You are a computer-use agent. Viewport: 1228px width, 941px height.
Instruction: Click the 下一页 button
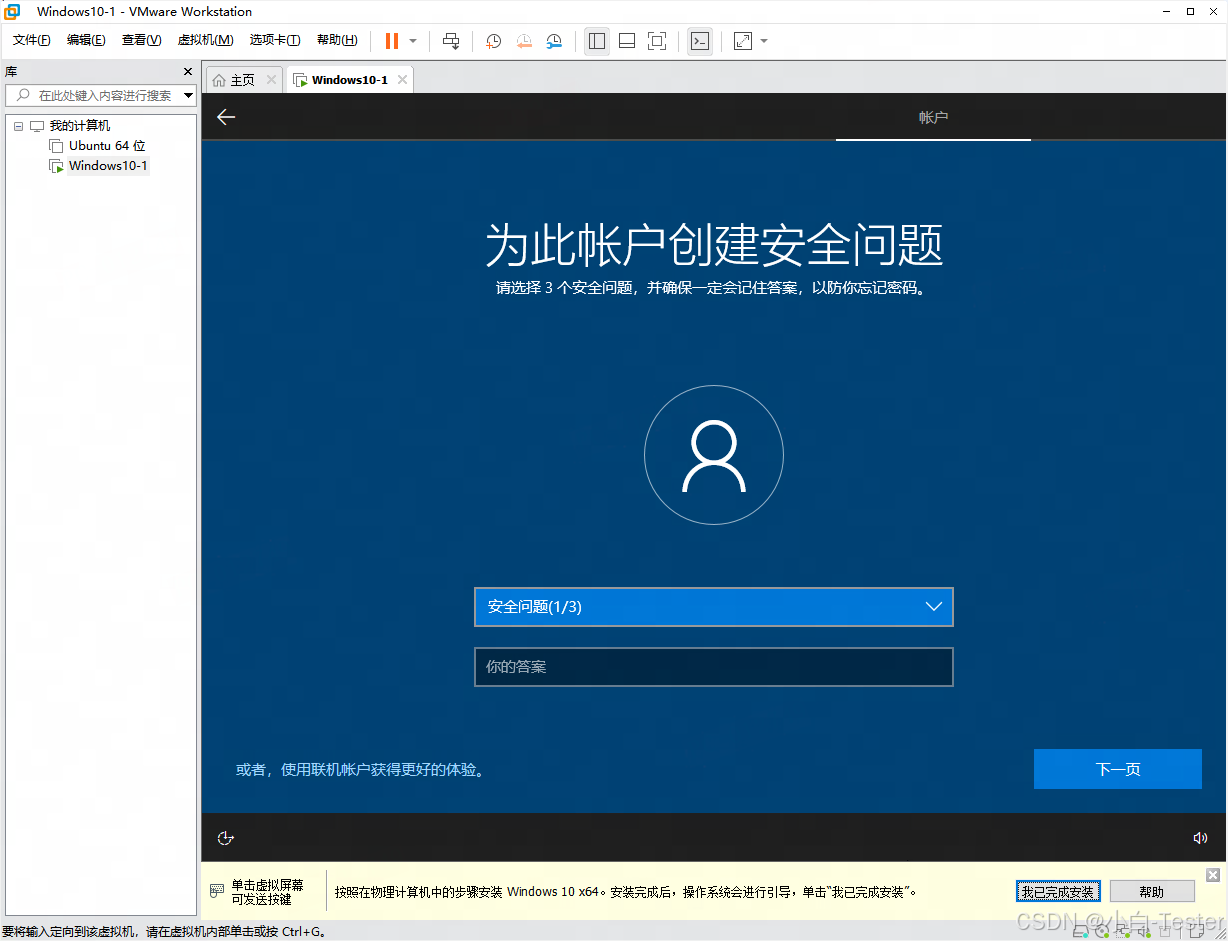[x=1118, y=769]
